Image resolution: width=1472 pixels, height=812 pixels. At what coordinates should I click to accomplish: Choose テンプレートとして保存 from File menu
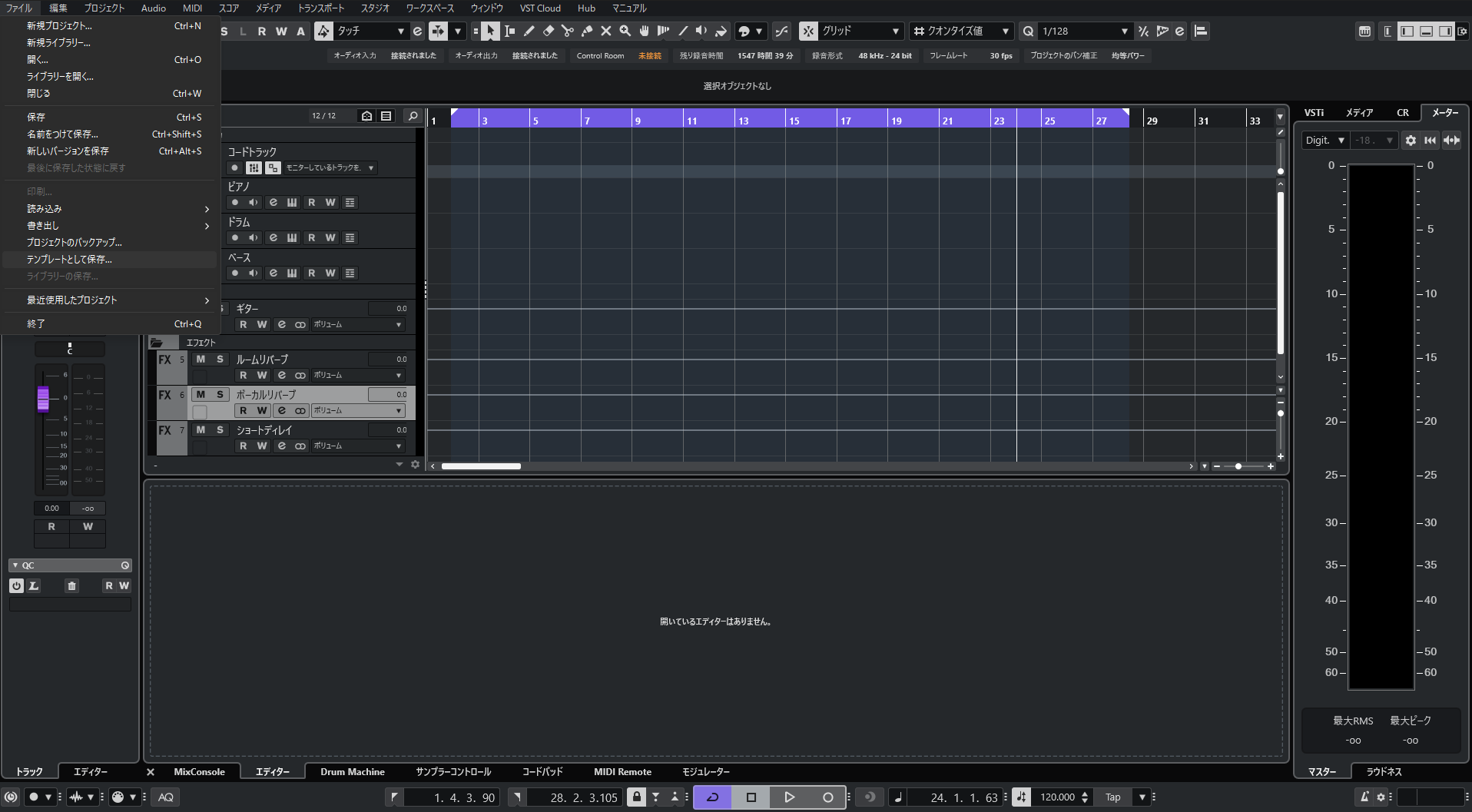(69, 260)
